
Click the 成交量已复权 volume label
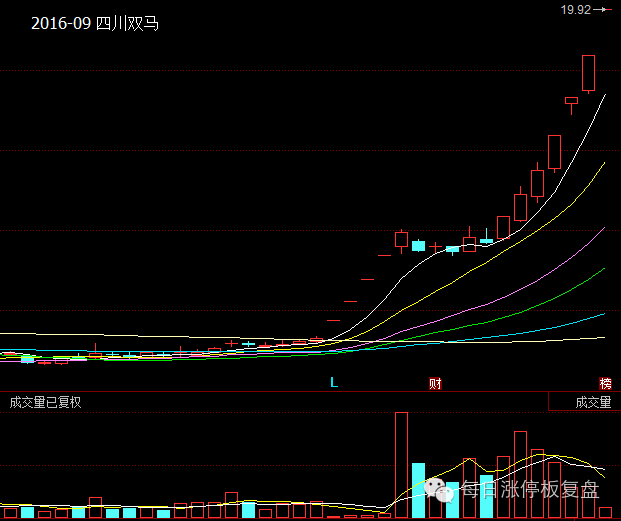point(45,402)
